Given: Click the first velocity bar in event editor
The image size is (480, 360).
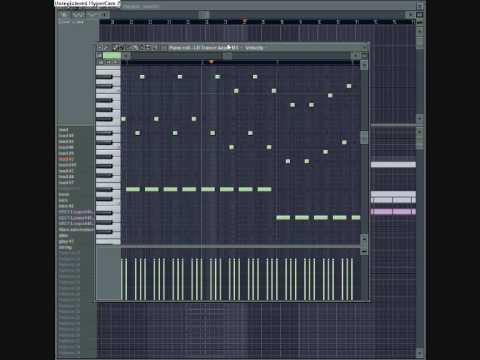Looking at the screenshot, I should pos(122,279).
